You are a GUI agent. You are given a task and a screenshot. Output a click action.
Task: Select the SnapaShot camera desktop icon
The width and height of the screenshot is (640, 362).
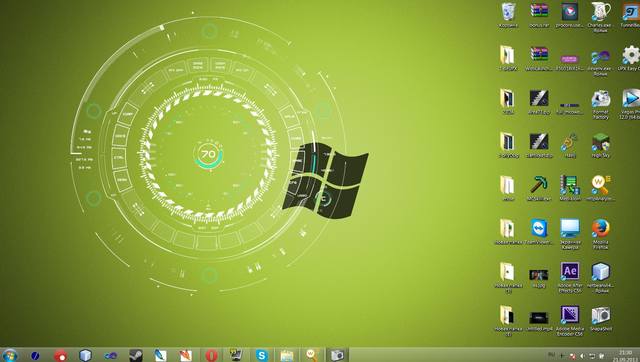pos(601,319)
